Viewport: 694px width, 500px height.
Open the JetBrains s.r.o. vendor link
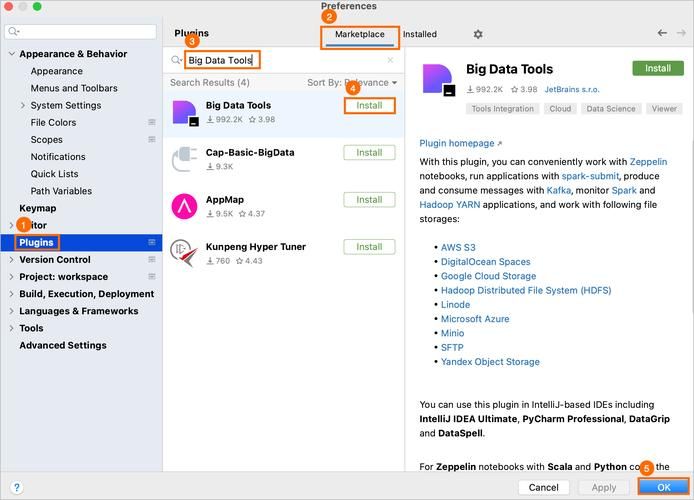pos(572,89)
